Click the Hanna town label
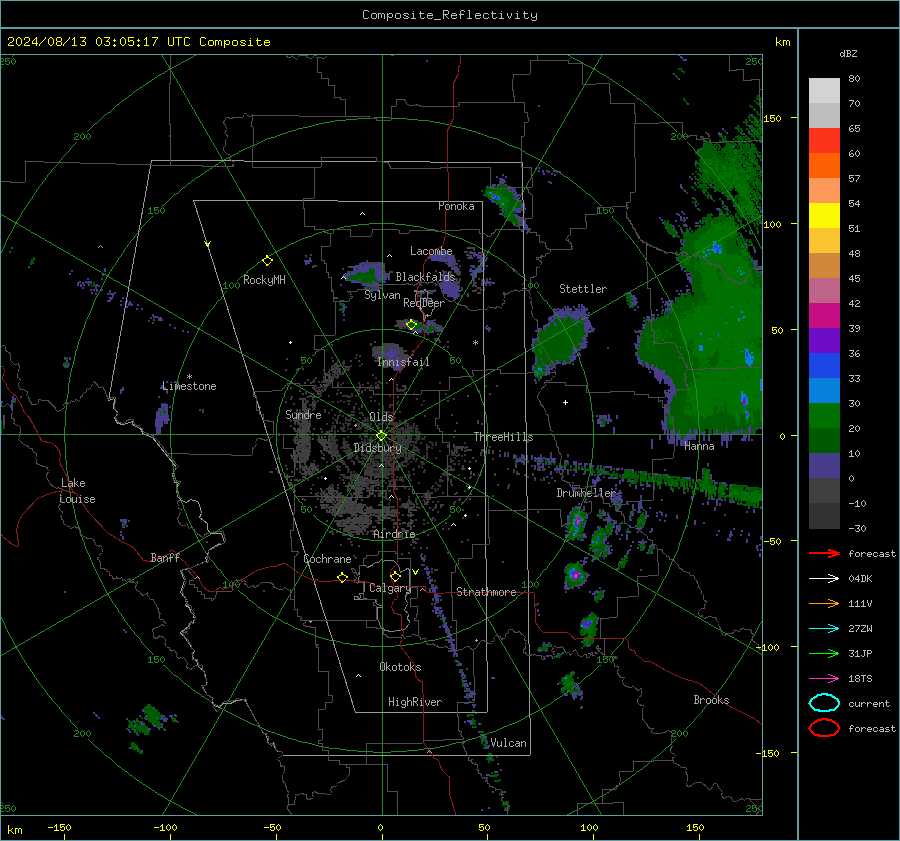Screen dimensions: 900x841 (699, 446)
